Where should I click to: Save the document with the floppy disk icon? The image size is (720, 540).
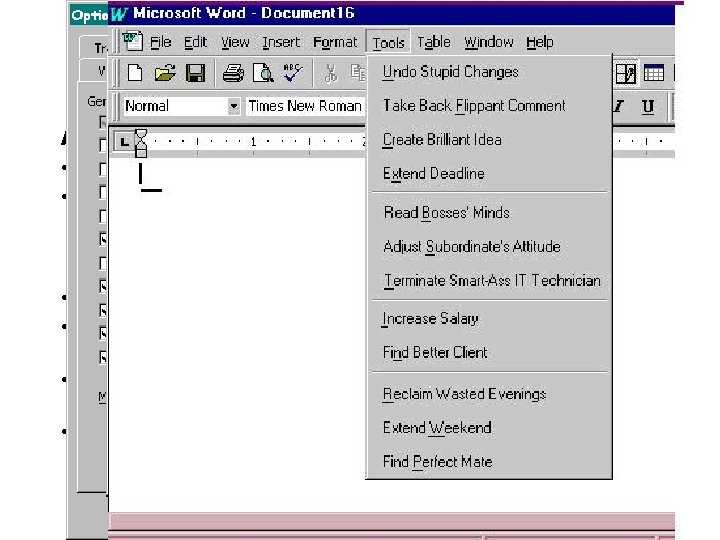196,73
